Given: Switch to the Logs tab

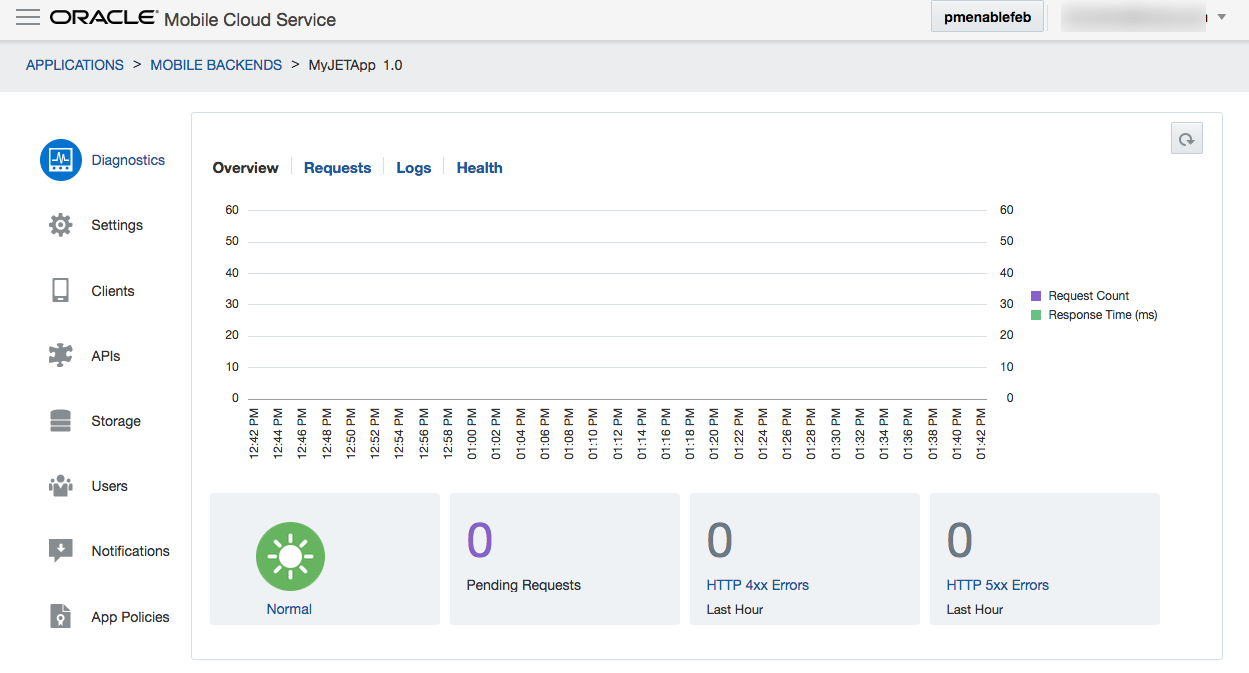Looking at the screenshot, I should click(414, 168).
